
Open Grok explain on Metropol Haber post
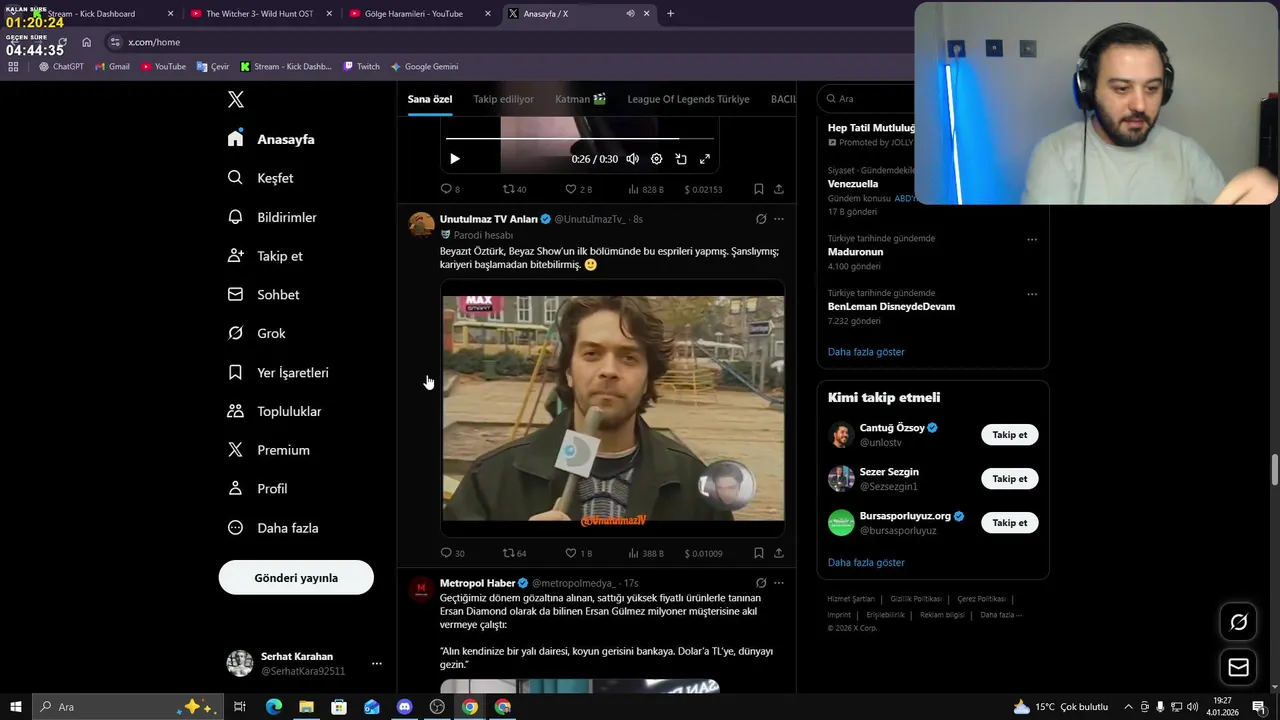pos(761,583)
